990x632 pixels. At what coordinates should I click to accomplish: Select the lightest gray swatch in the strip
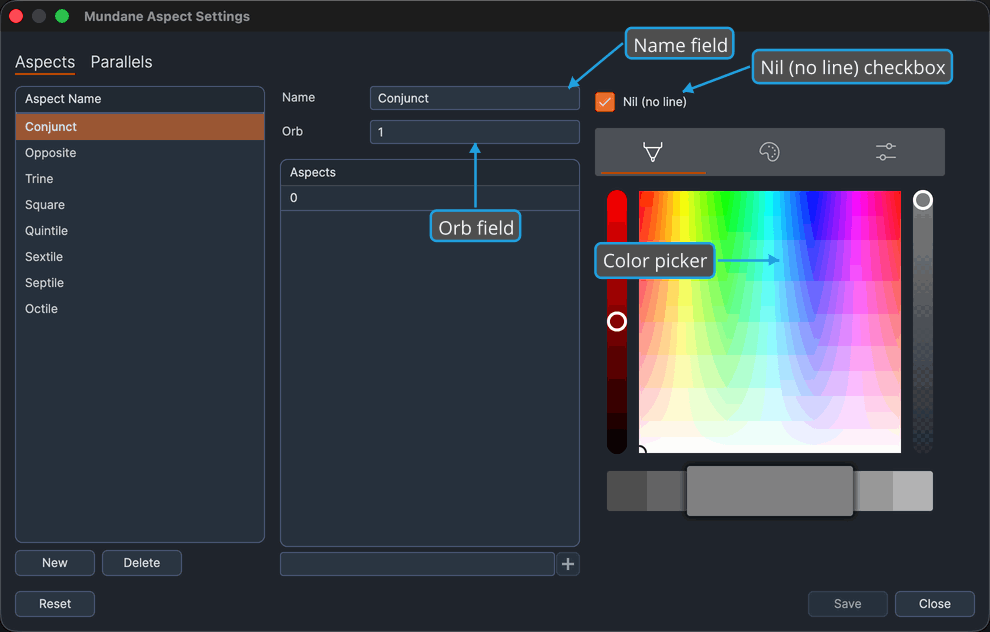click(913, 491)
